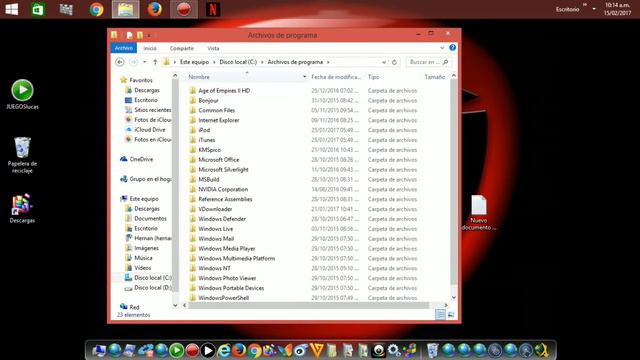This screenshot has height=360, width=640.
Task: Select the iTunes folder
Action: [207, 140]
